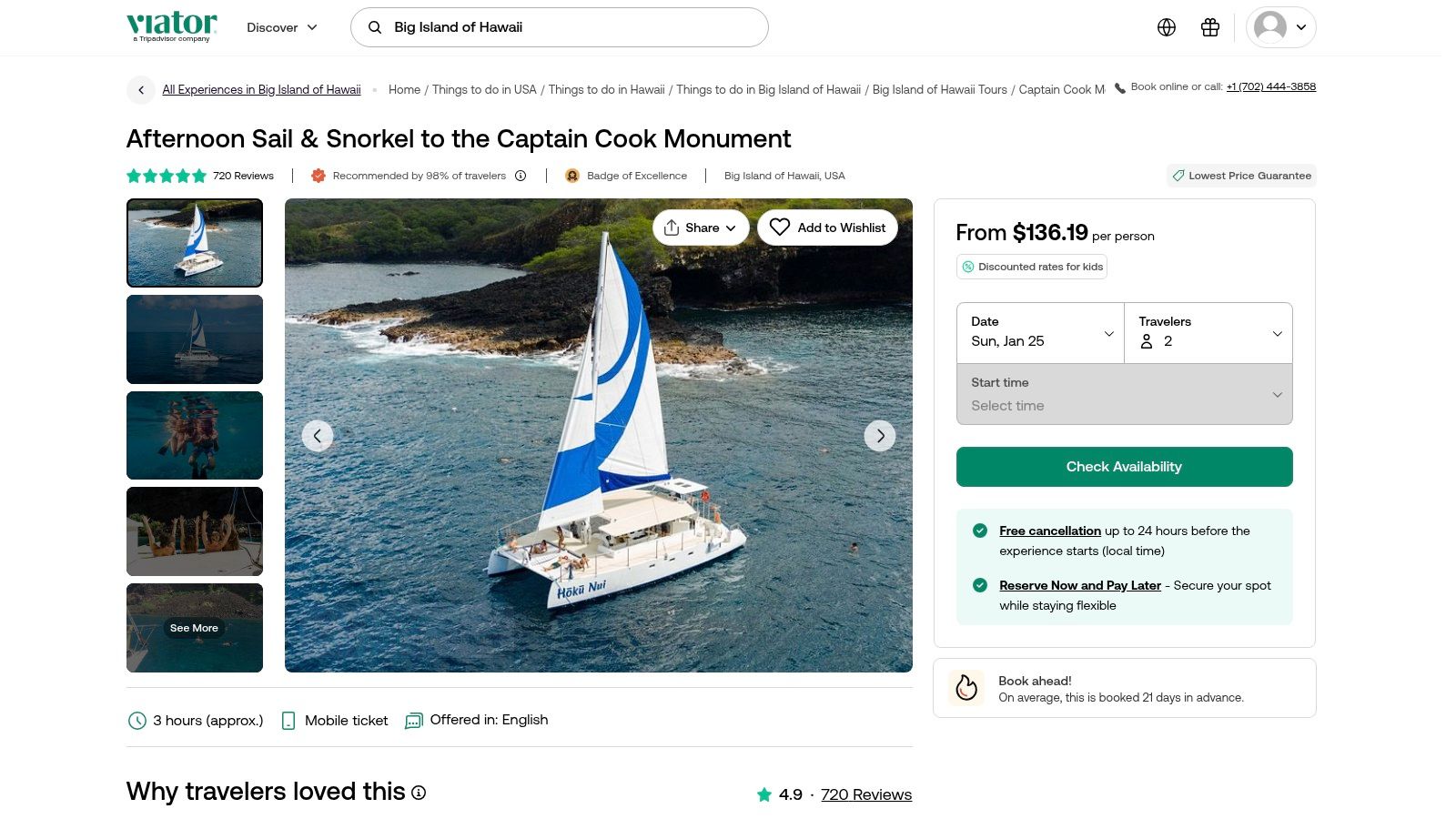Click info icon next to Why travelers loved this
This screenshot has height=819, width=1456.
[419, 793]
